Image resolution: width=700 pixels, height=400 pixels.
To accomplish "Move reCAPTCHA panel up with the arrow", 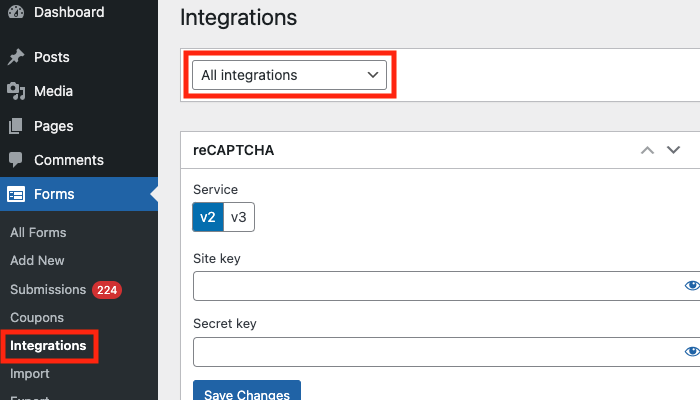I will click(x=647, y=150).
